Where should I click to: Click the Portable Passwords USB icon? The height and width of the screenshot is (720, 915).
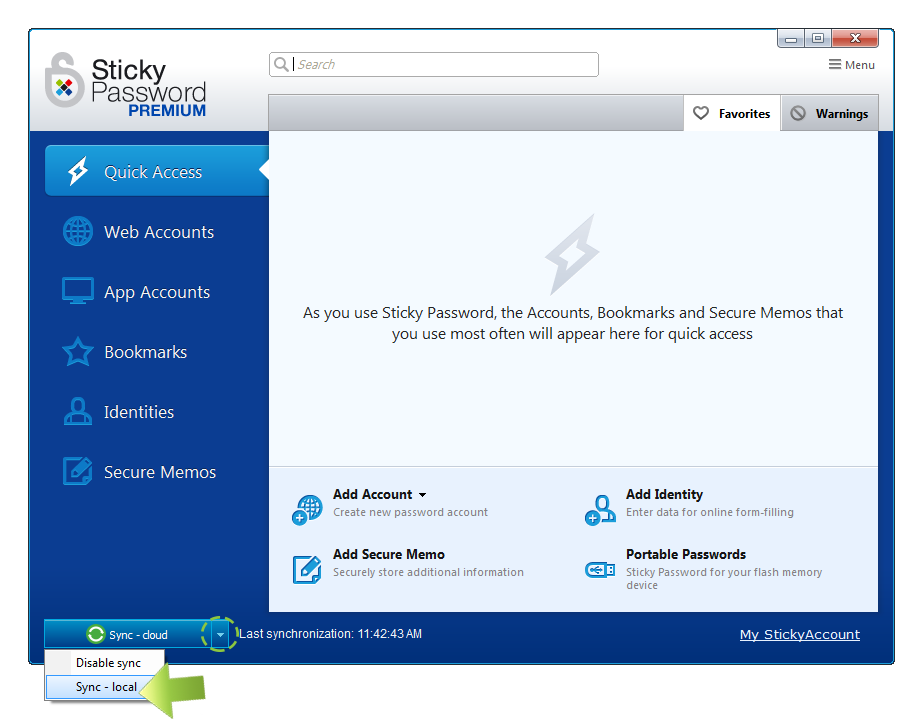point(600,569)
